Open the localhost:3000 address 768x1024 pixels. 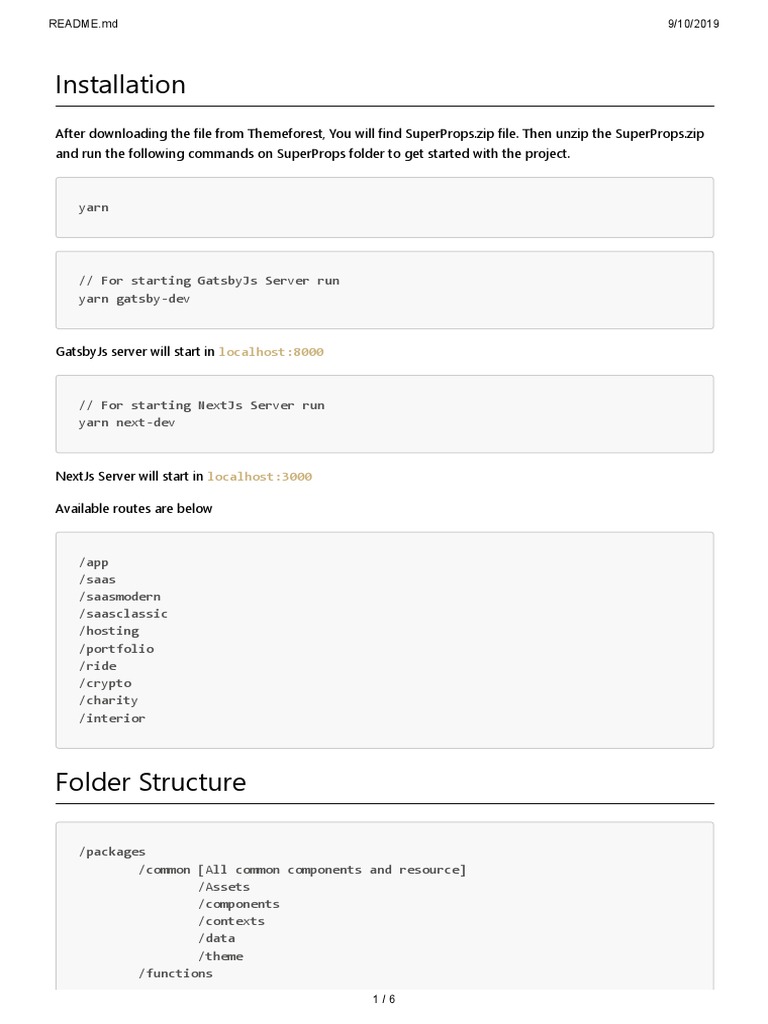pyautogui.click(x=260, y=476)
